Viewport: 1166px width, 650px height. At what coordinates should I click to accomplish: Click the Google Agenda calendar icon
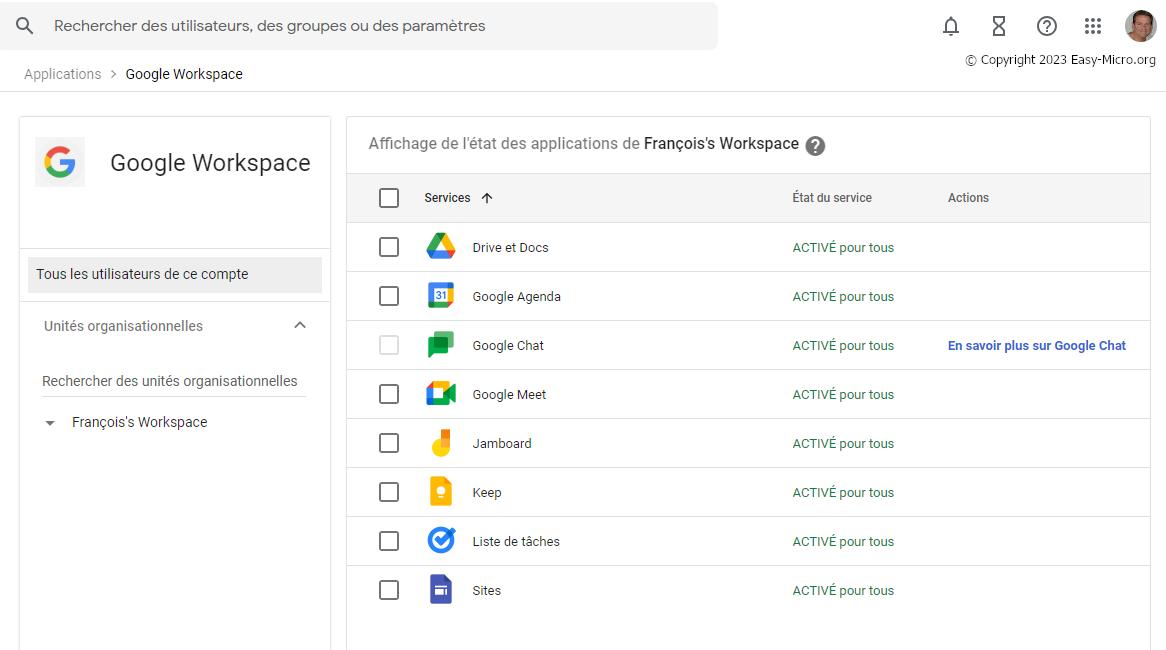click(x=440, y=295)
